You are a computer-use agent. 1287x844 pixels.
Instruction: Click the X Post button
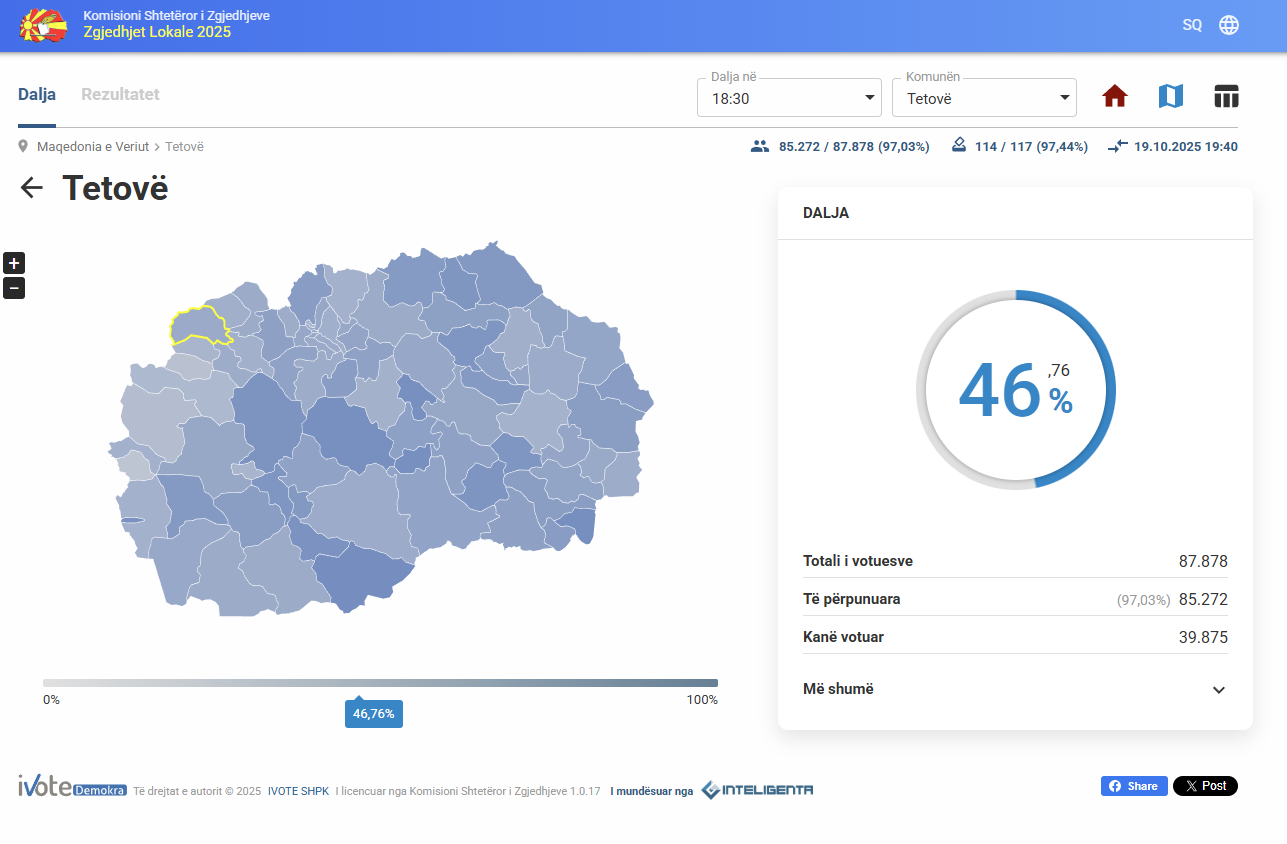[x=1205, y=786]
